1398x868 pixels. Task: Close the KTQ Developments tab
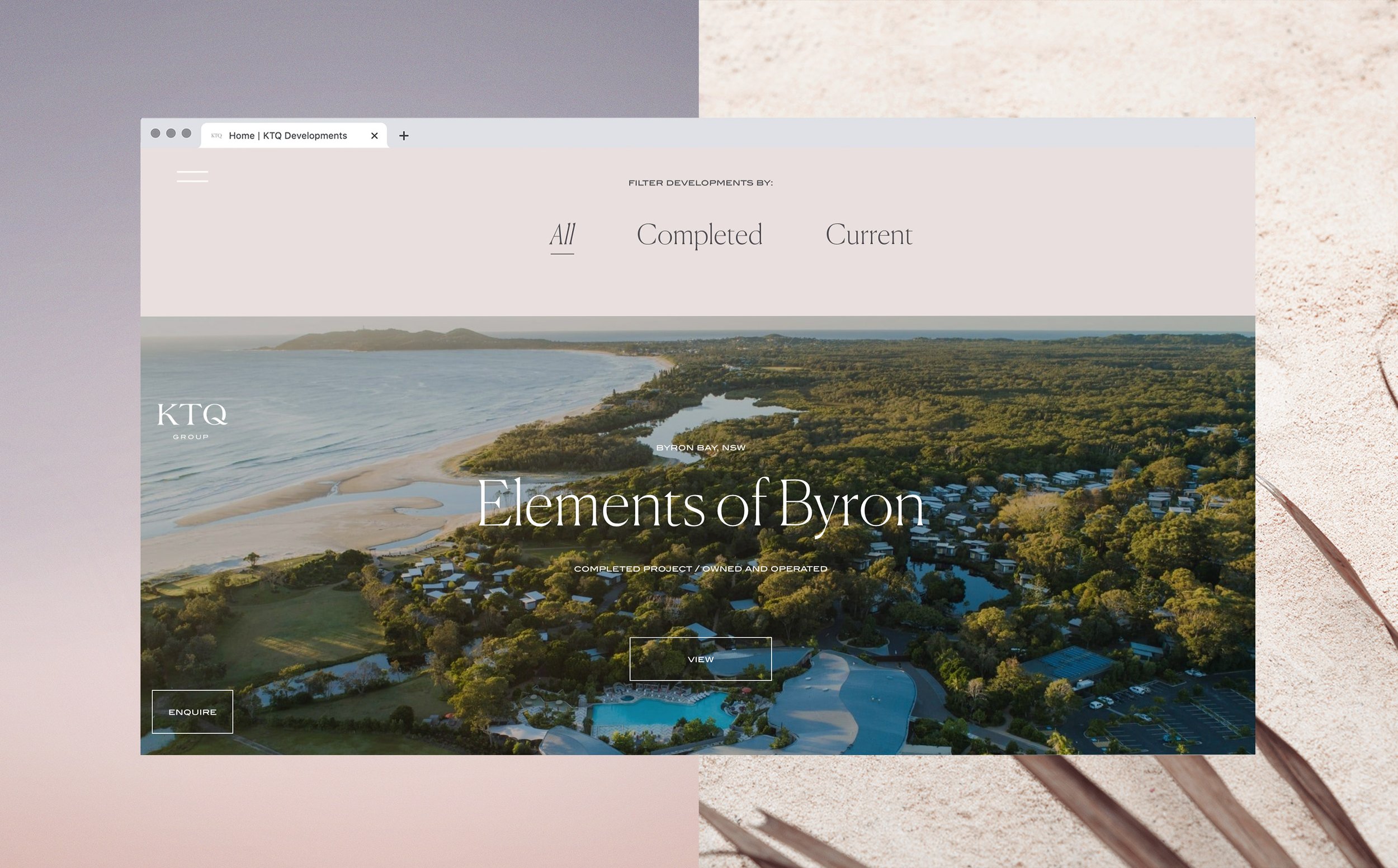375,135
